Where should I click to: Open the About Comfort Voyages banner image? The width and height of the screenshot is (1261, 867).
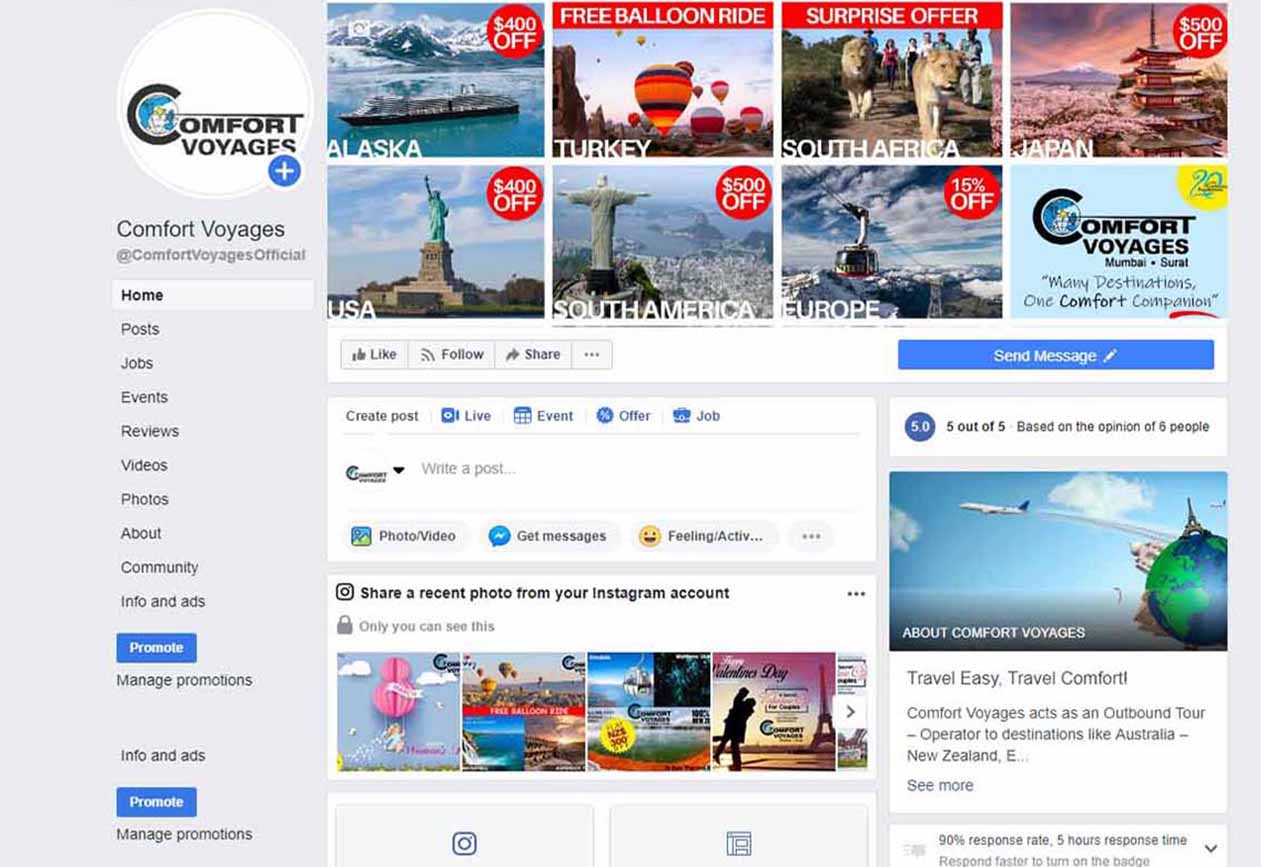point(1058,561)
